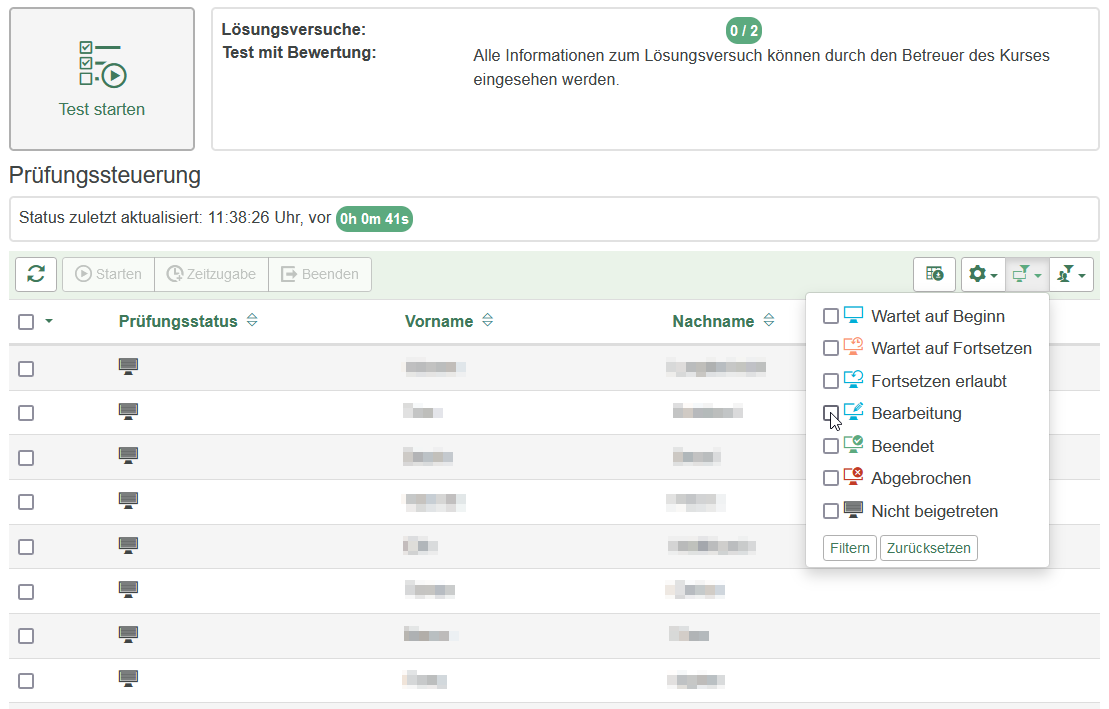Tick the Fortsetzen erlaubt checkbox
Image resolution: width=1109 pixels, height=709 pixels.
831,381
